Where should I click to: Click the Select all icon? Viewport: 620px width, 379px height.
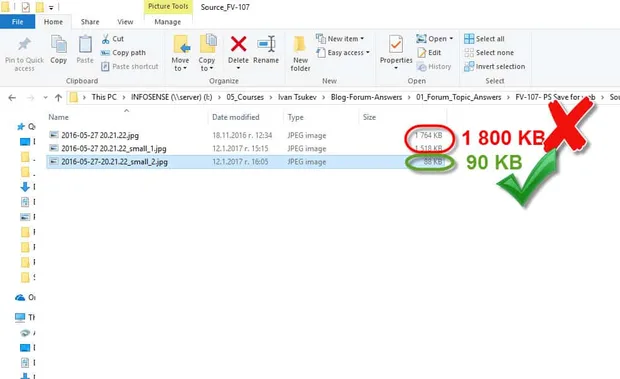pos(469,39)
